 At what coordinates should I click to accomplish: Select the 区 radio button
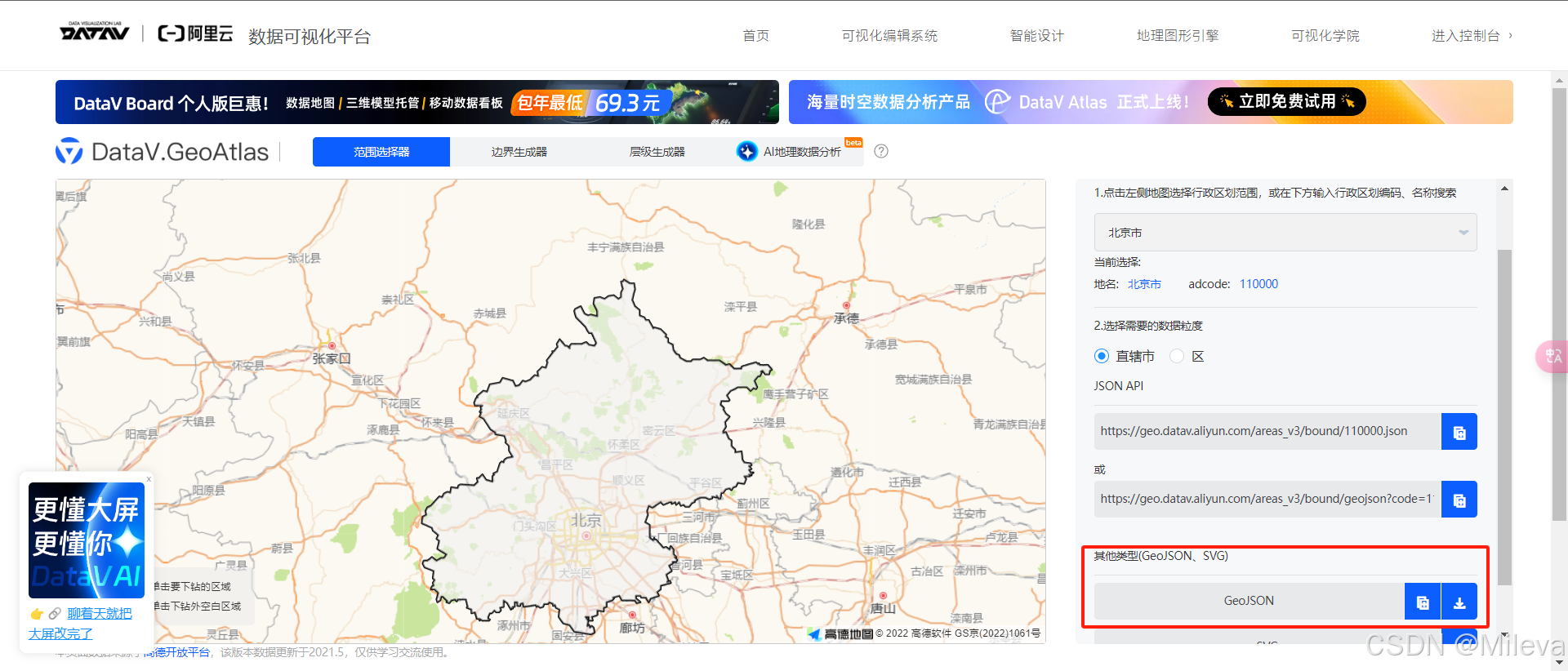pyautogui.click(x=1177, y=356)
